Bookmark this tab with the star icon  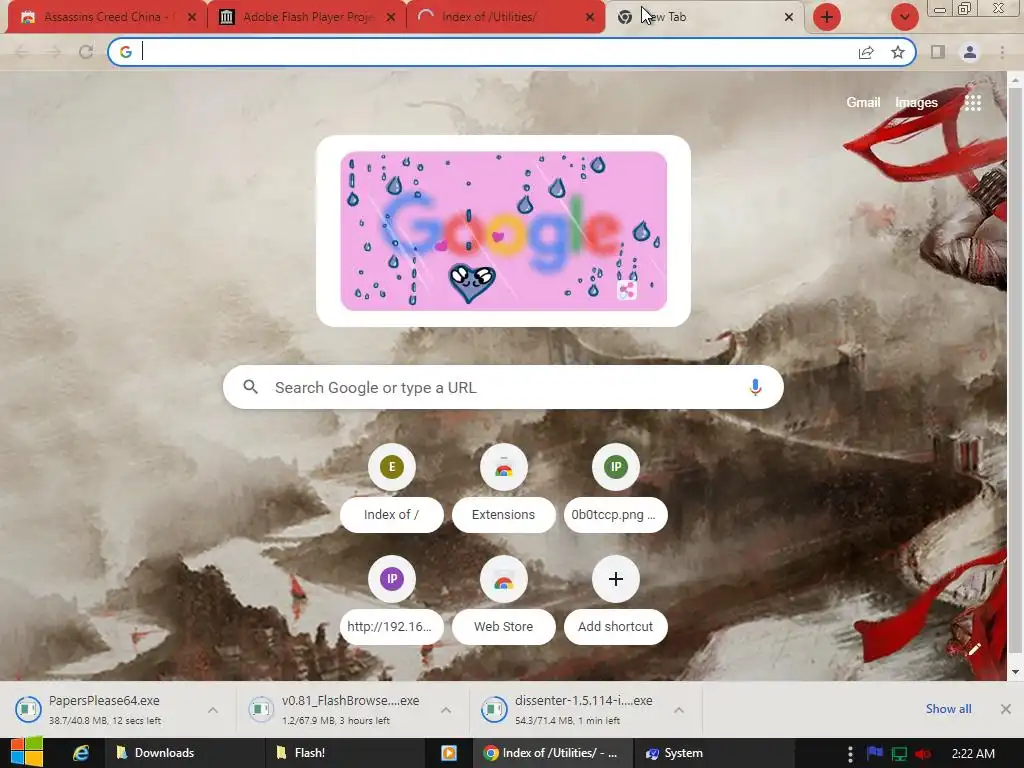click(x=898, y=52)
